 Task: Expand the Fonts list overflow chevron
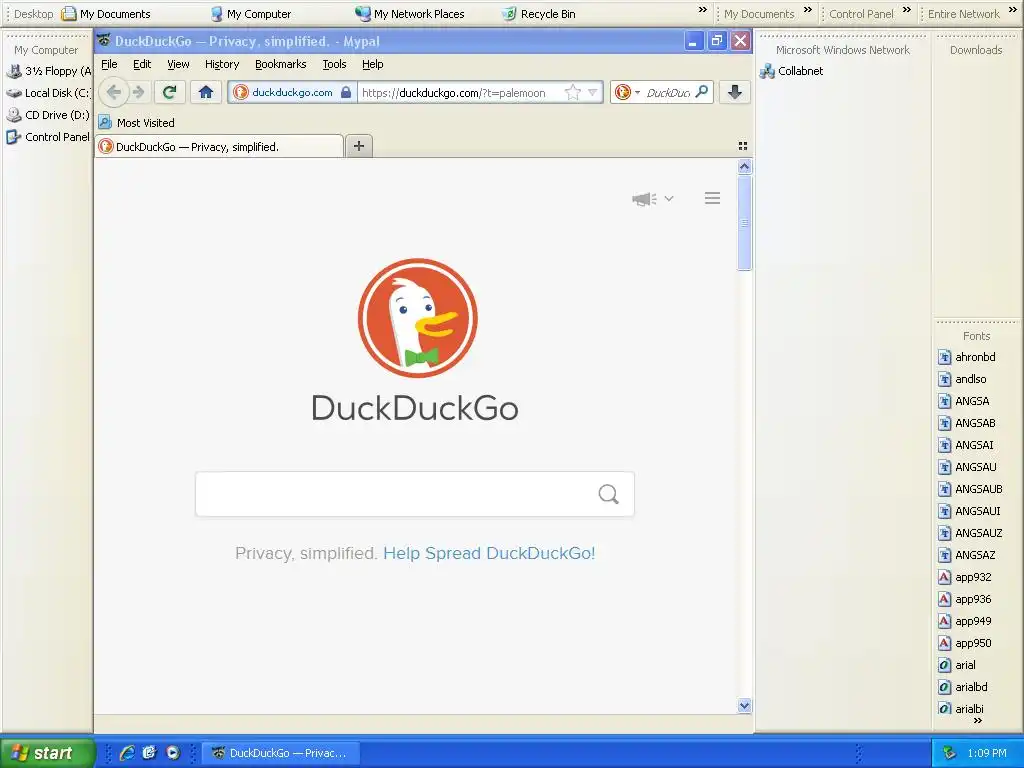978,721
